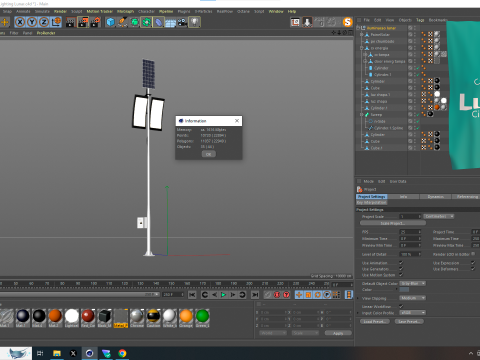Open the spline pen tool icon
Viewport: 480px width, 360px height.
tap(122, 22)
